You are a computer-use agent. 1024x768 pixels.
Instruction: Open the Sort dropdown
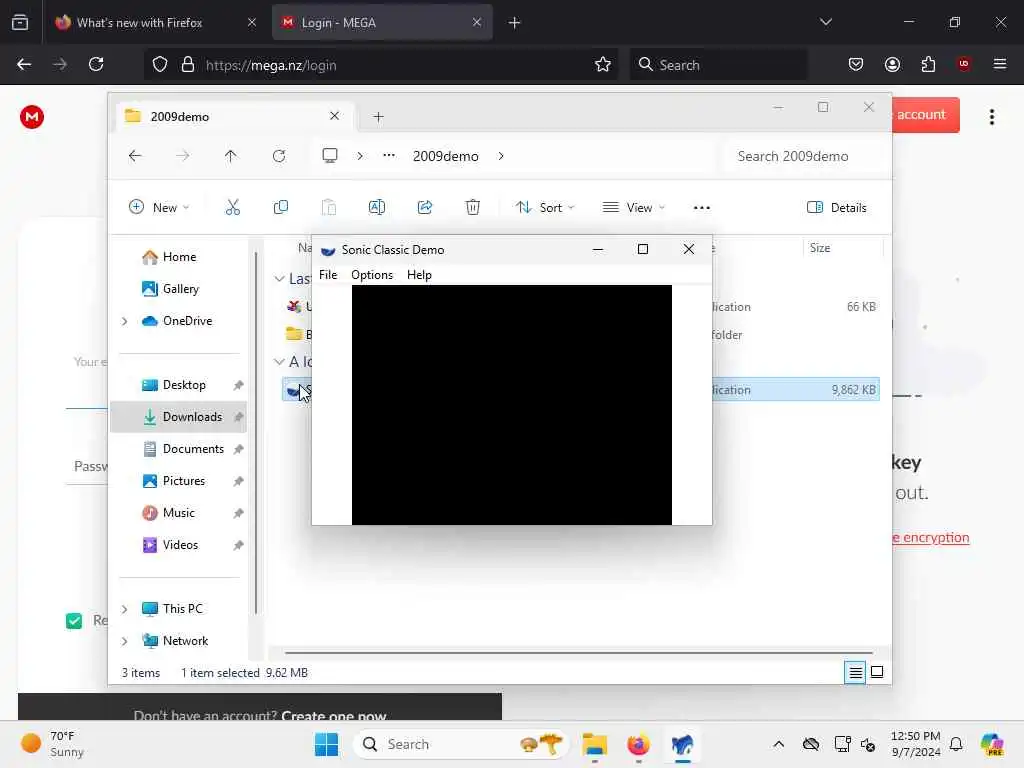(545, 208)
